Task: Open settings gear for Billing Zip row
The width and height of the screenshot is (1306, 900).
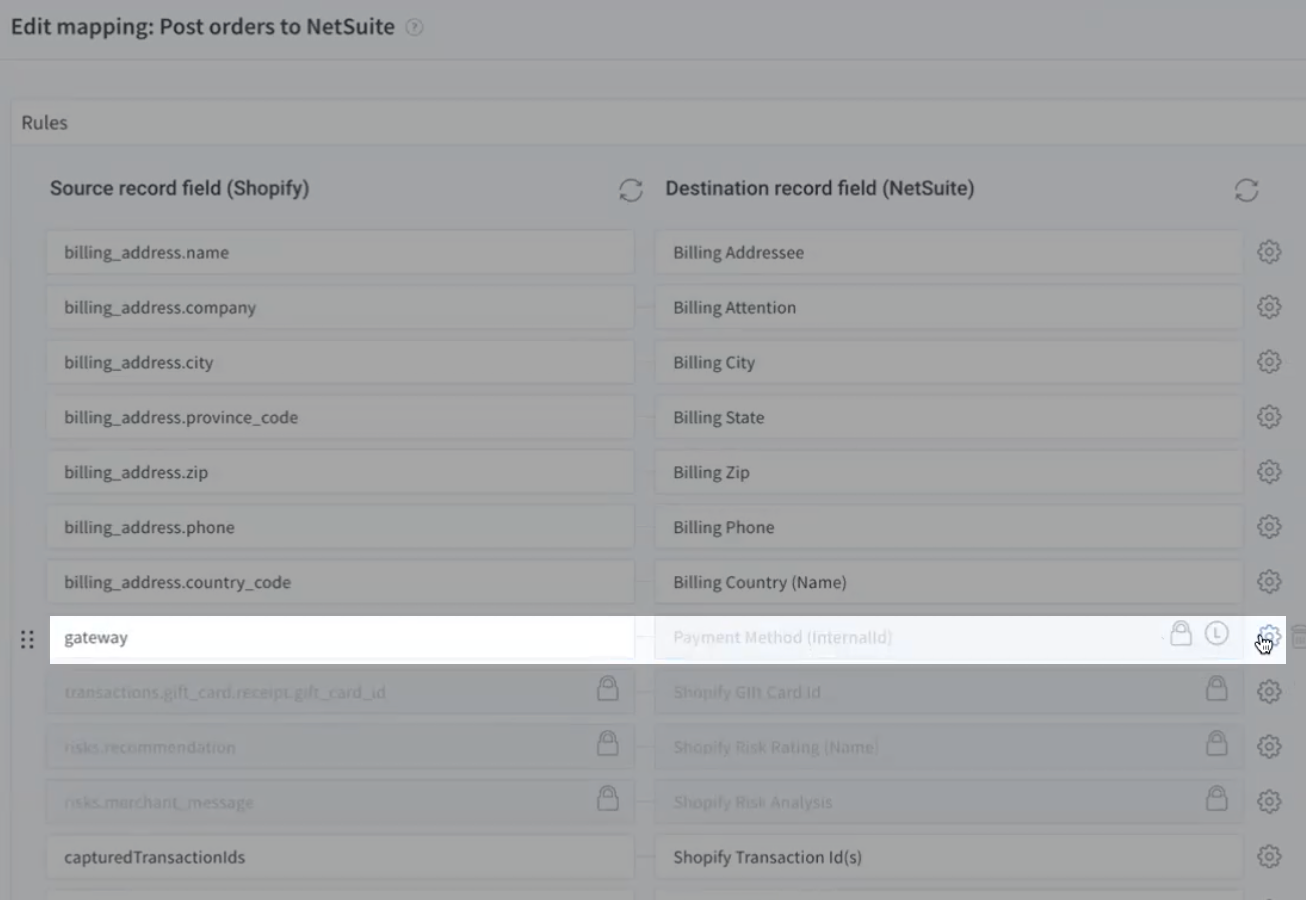Action: [x=1269, y=472]
